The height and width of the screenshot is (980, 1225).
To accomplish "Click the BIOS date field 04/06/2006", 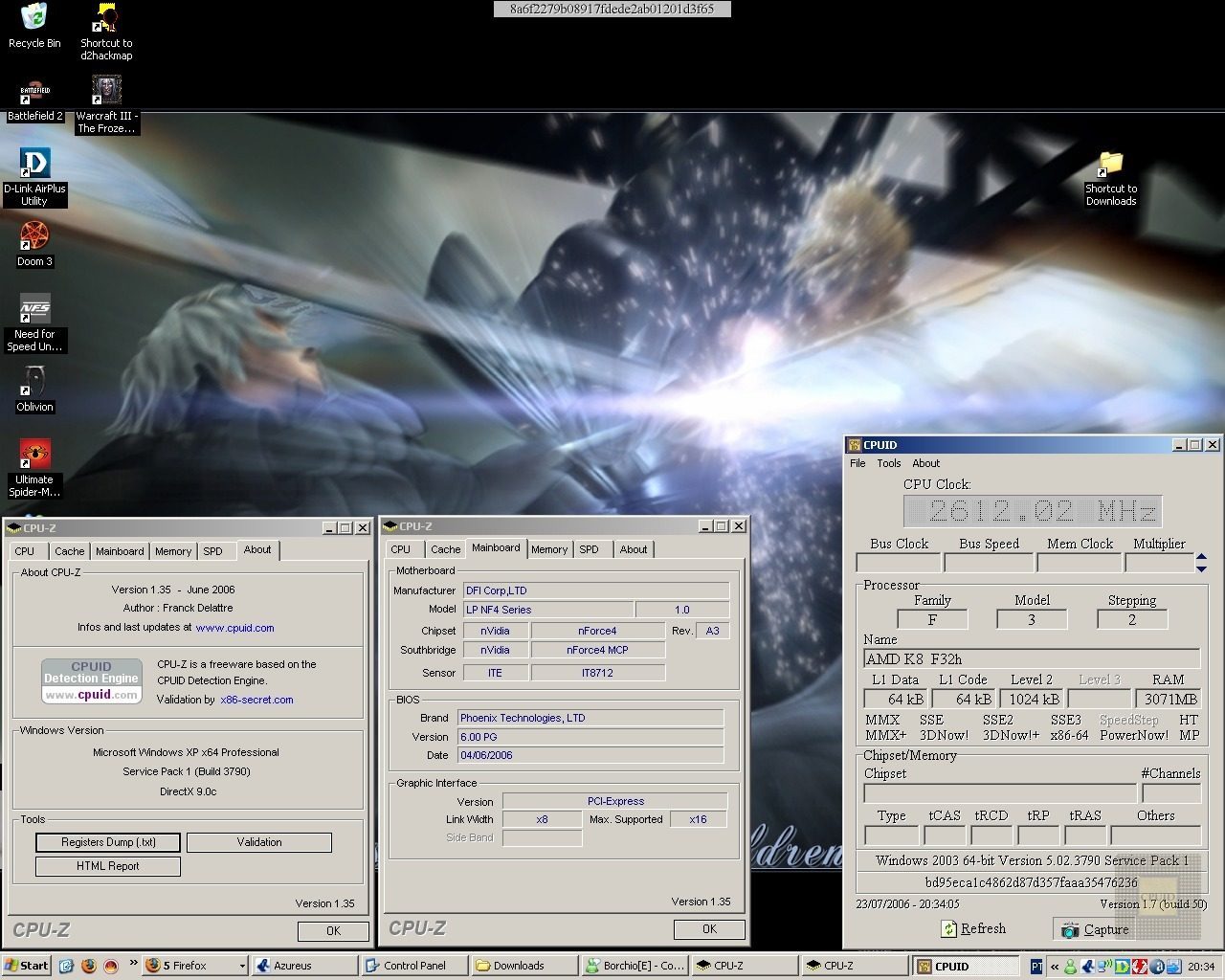I will pos(590,755).
